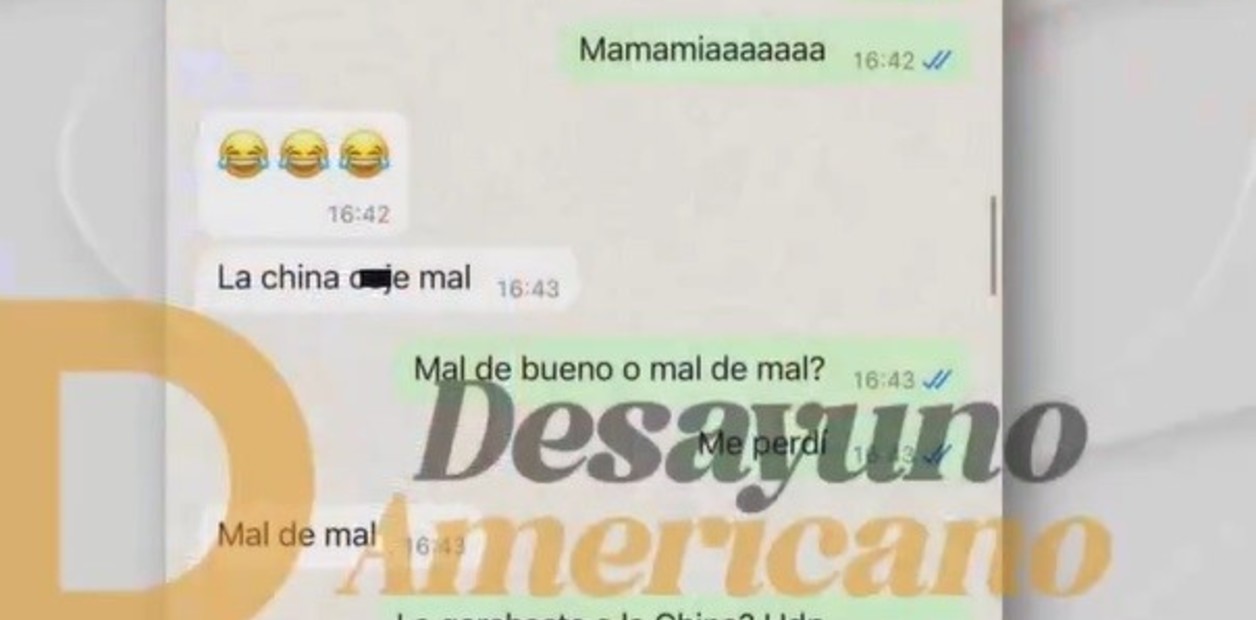
Task: Click the 16:42 timestamp under the emojis
Action: (358, 214)
